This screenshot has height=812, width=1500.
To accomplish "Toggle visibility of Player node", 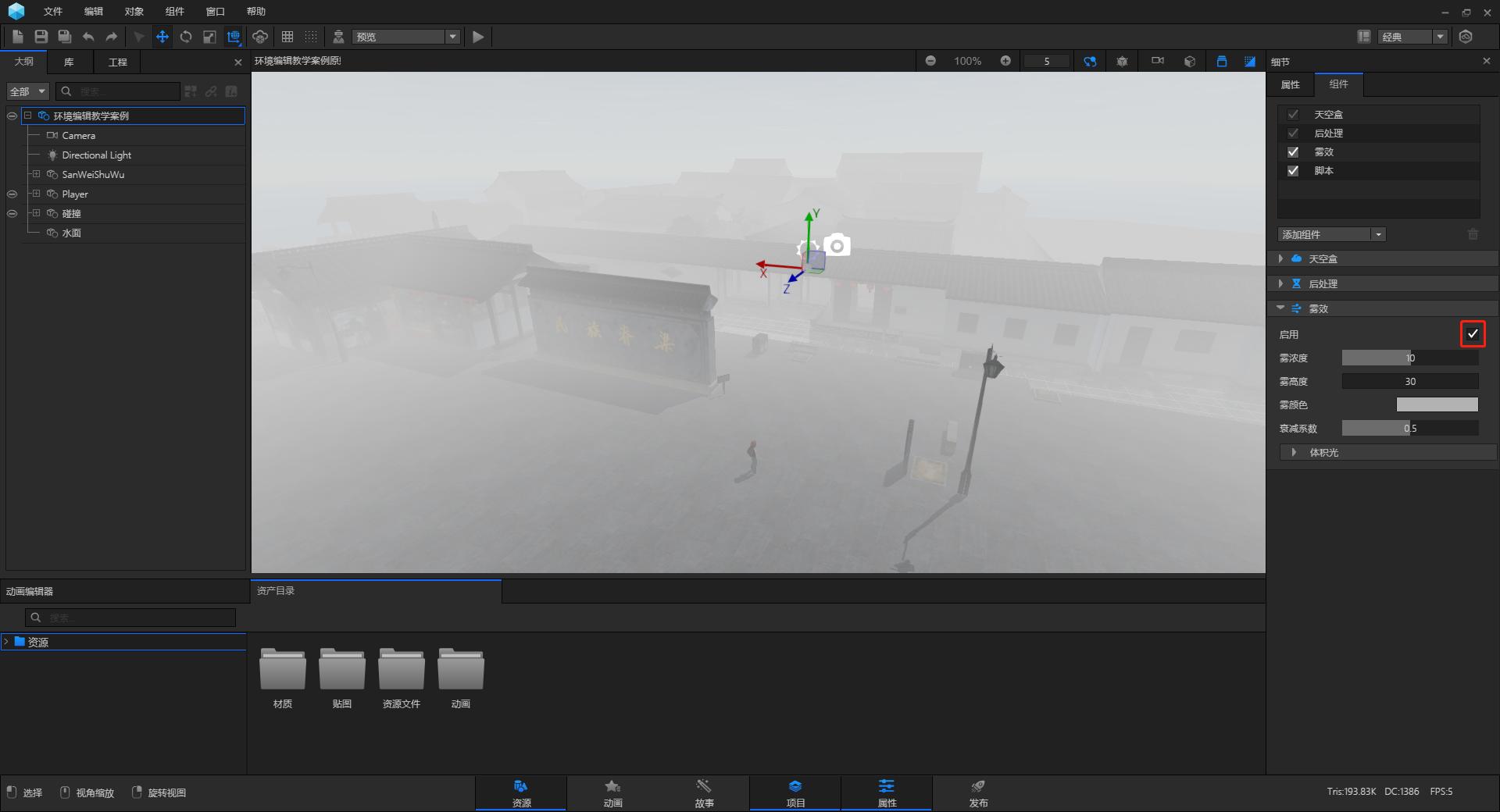I will [12, 194].
